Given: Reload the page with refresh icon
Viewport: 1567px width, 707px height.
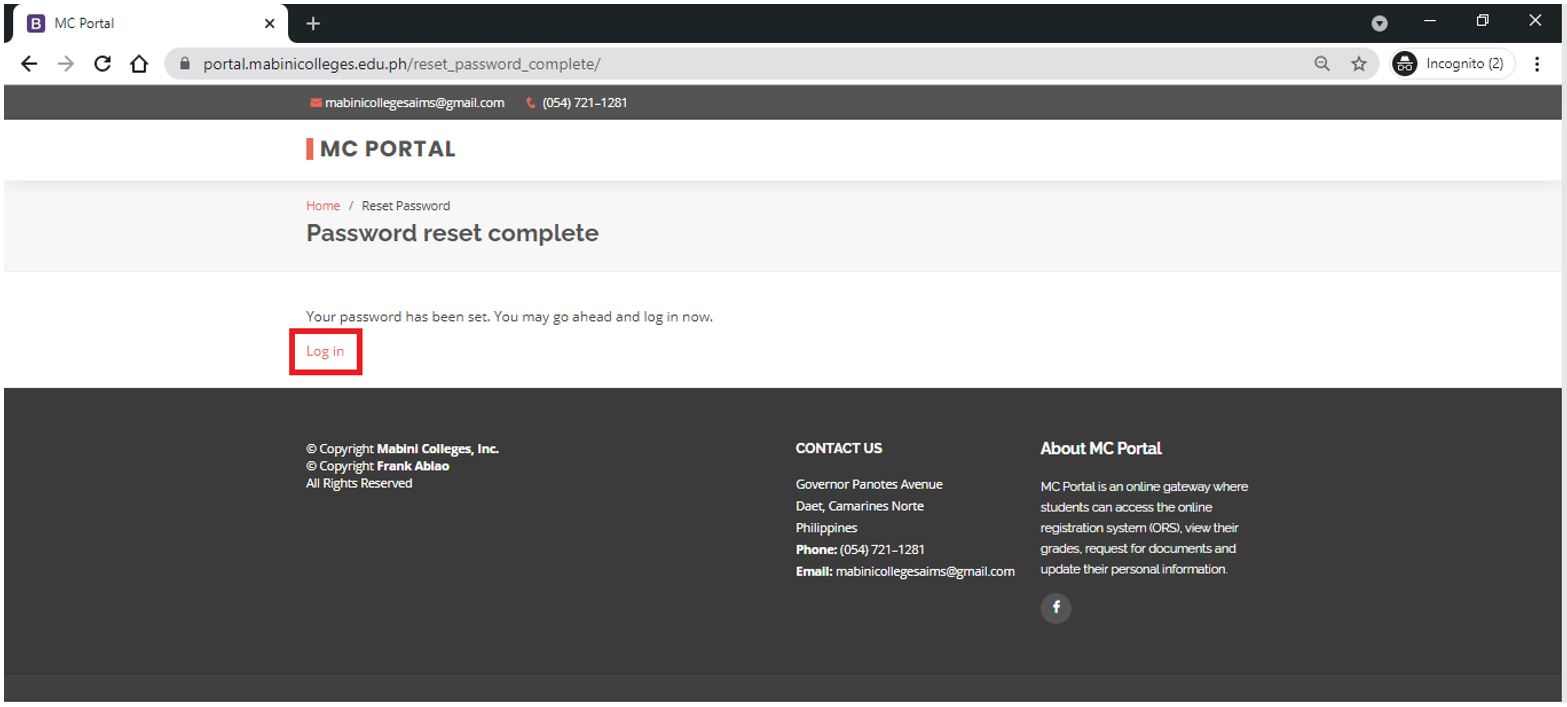Looking at the screenshot, I should (102, 64).
